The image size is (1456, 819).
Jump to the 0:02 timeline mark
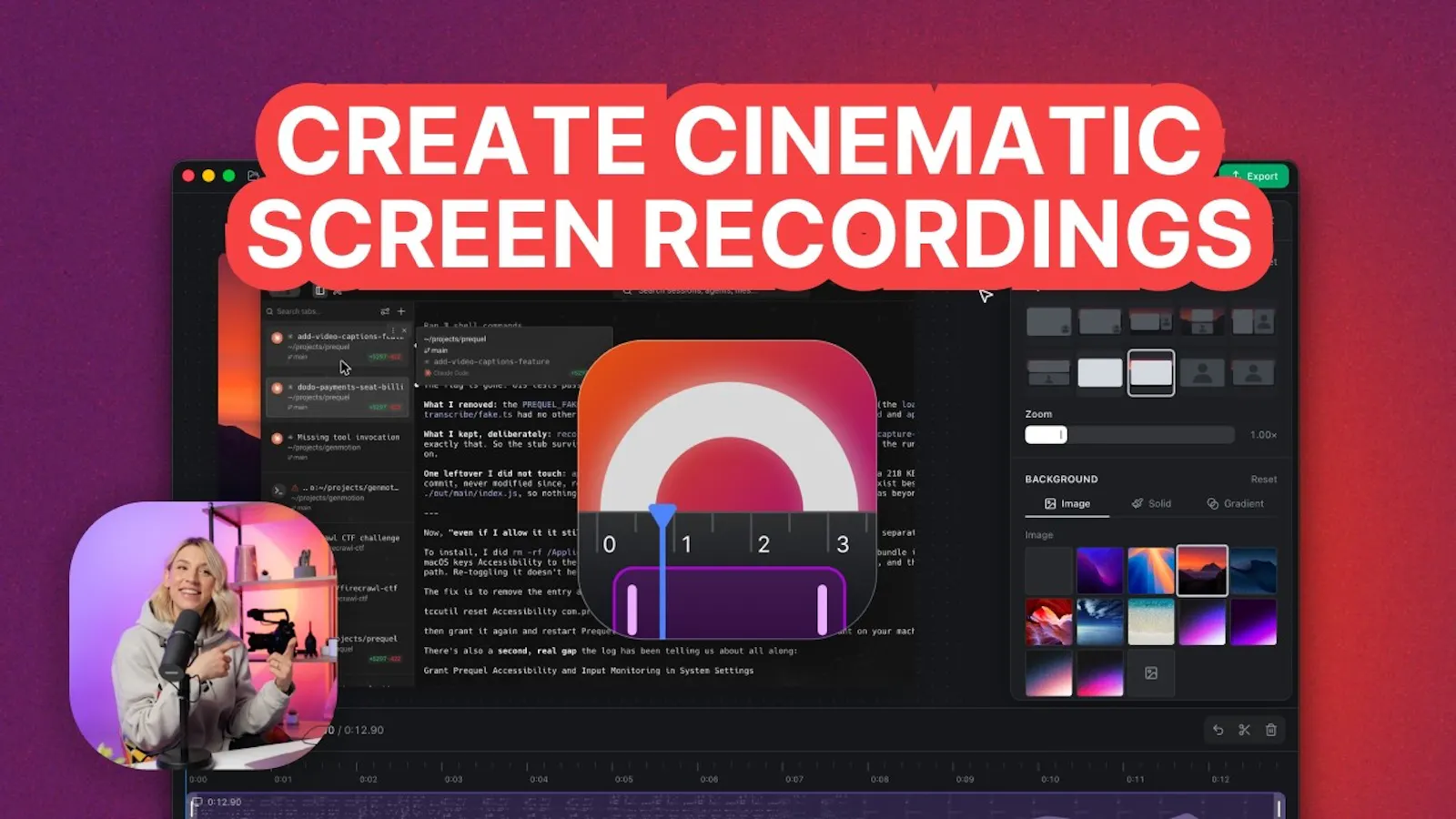point(369,779)
